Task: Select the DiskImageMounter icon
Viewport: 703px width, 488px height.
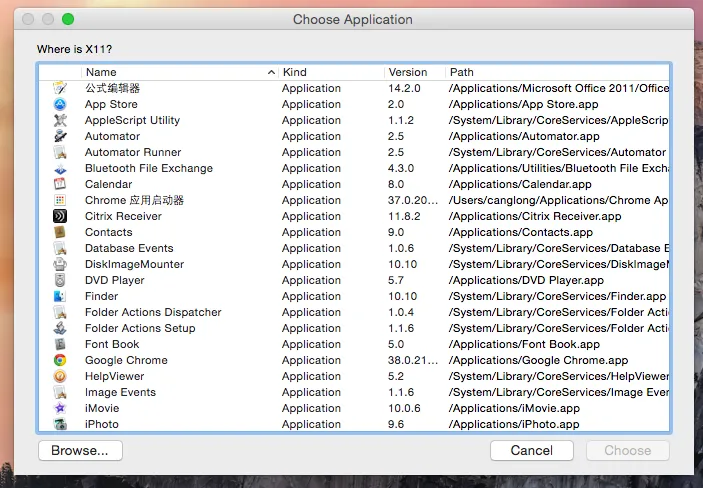Action: pyautogui.click(x=60, y=264)
